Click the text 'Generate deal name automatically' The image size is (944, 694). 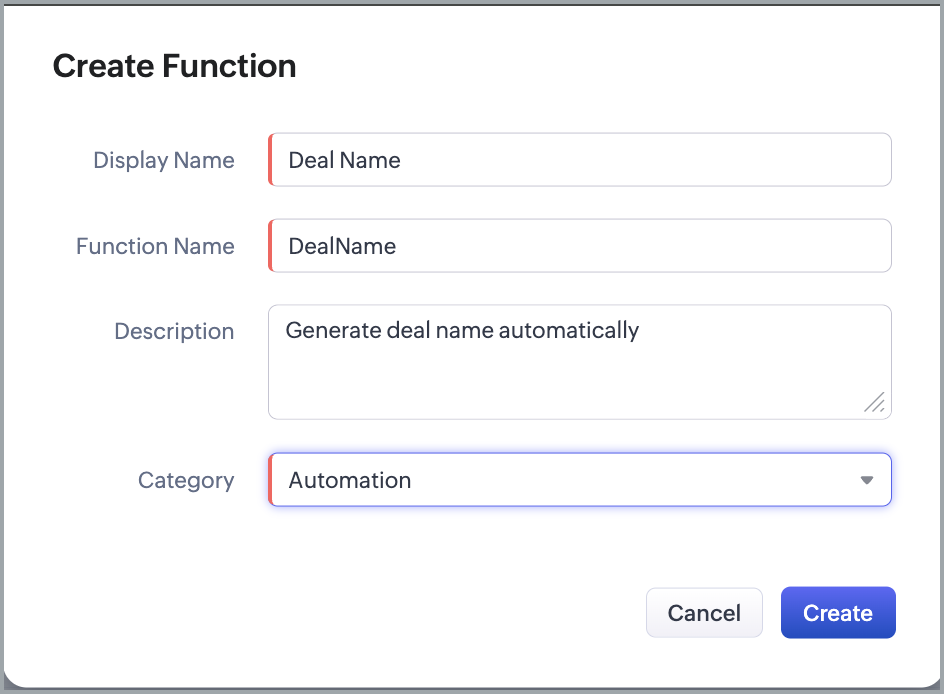pos(462,330)
